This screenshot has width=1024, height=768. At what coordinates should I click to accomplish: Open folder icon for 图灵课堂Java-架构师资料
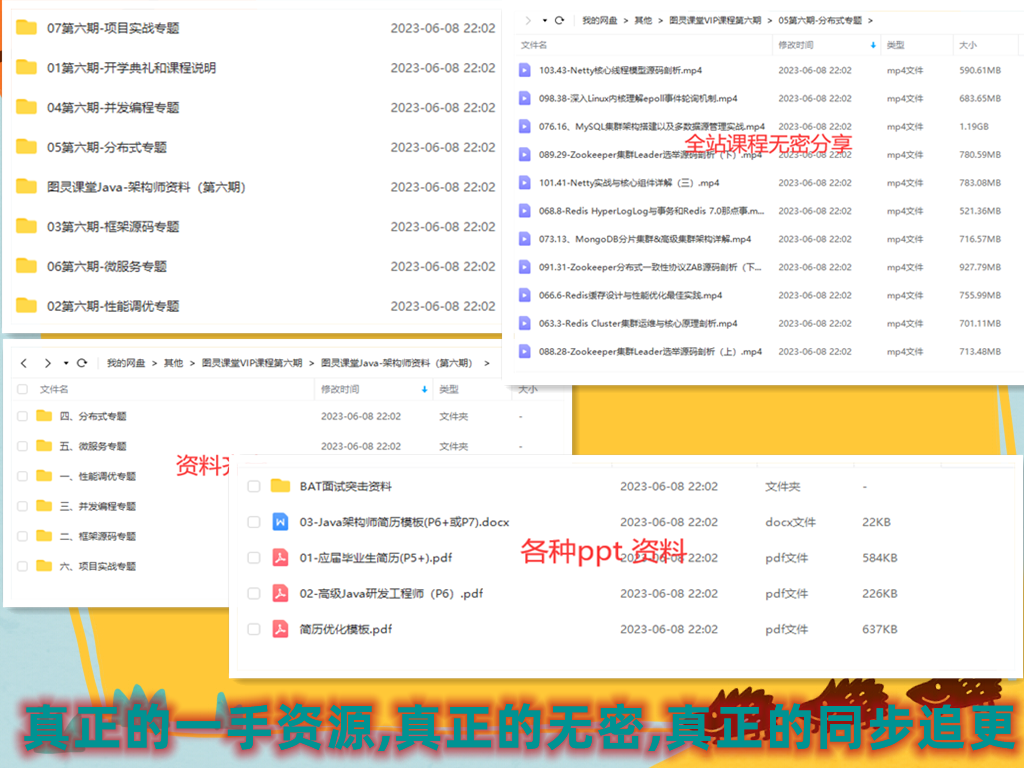tap(26, 187)
